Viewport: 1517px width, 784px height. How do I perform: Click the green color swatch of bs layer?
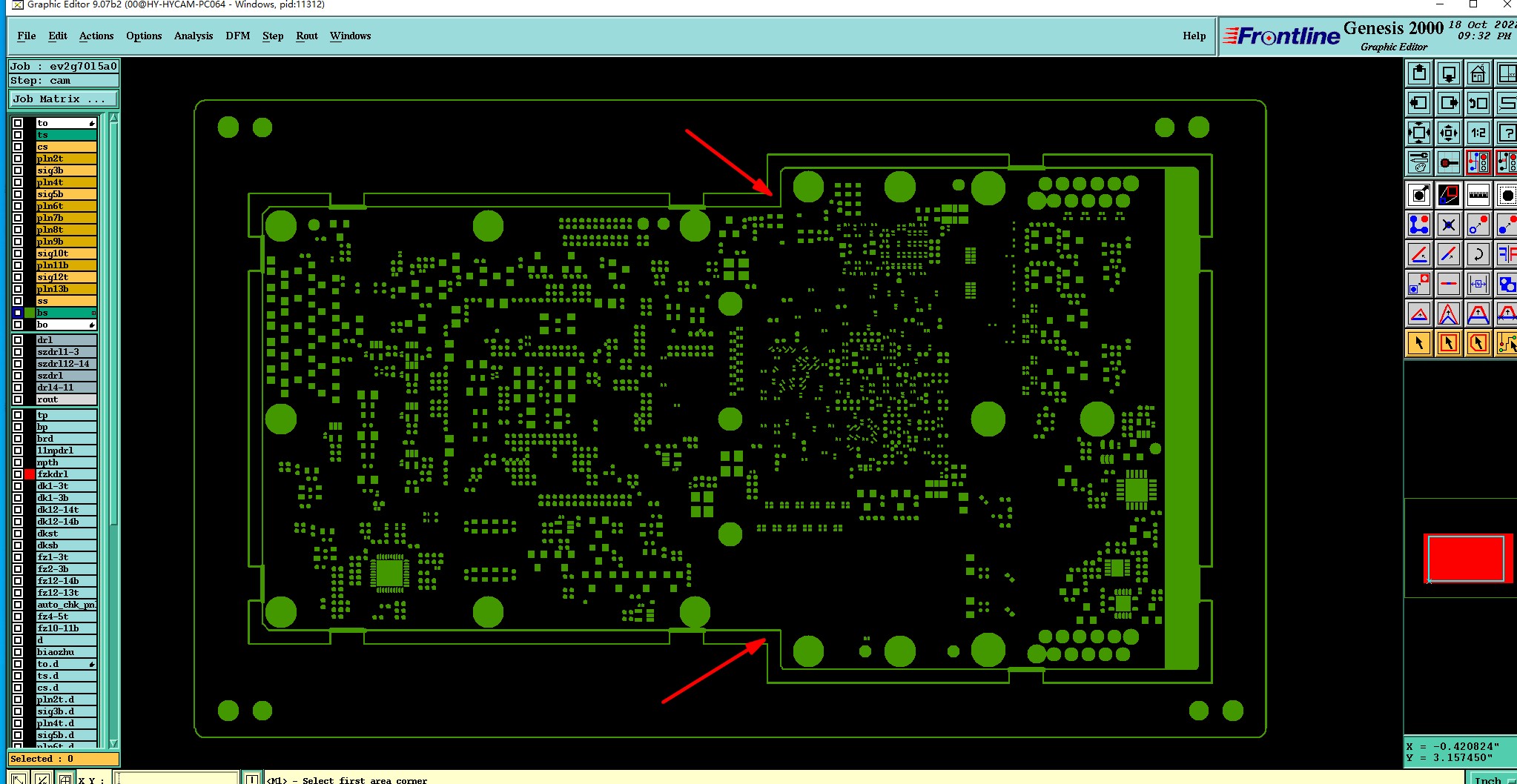tap(30, 313)
